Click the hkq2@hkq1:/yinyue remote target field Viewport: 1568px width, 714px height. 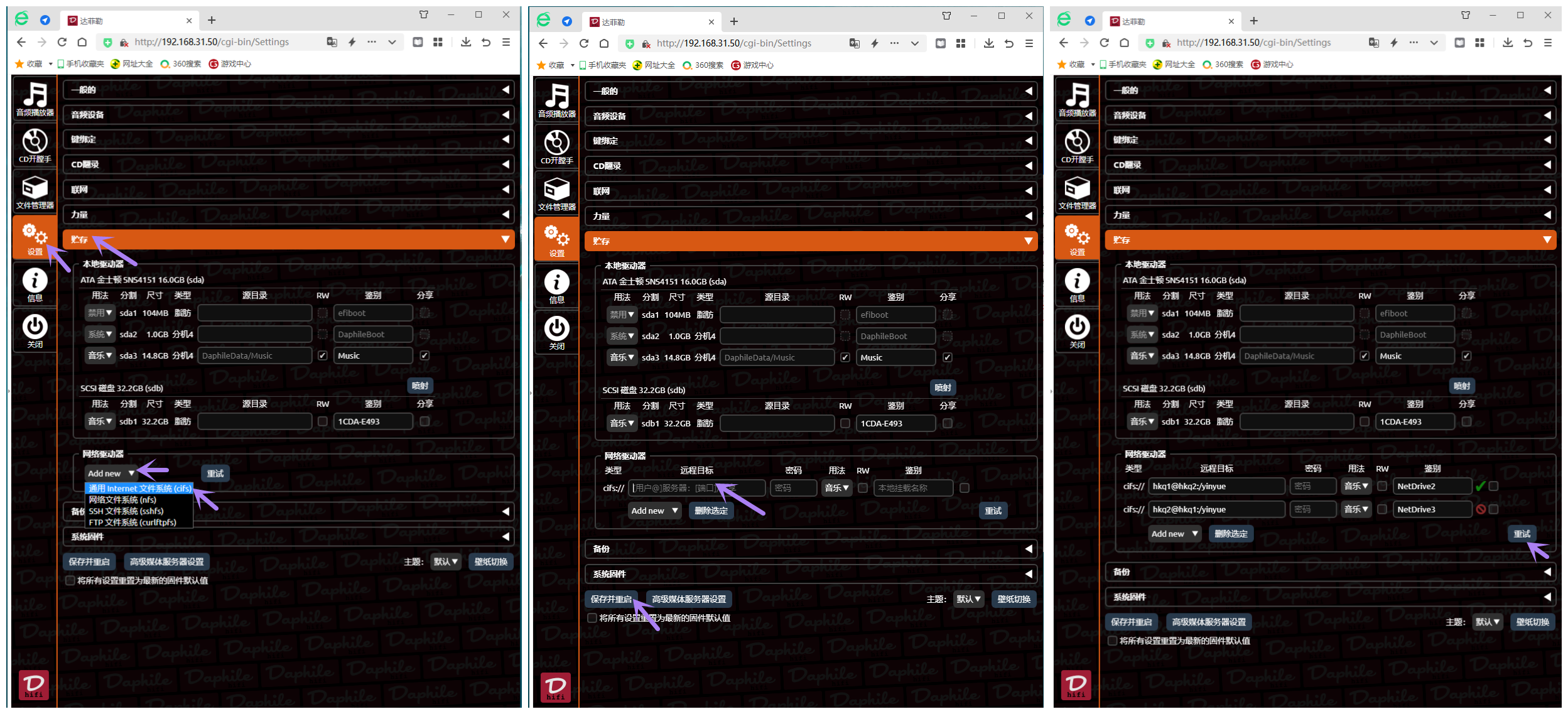coord(1216,509)
